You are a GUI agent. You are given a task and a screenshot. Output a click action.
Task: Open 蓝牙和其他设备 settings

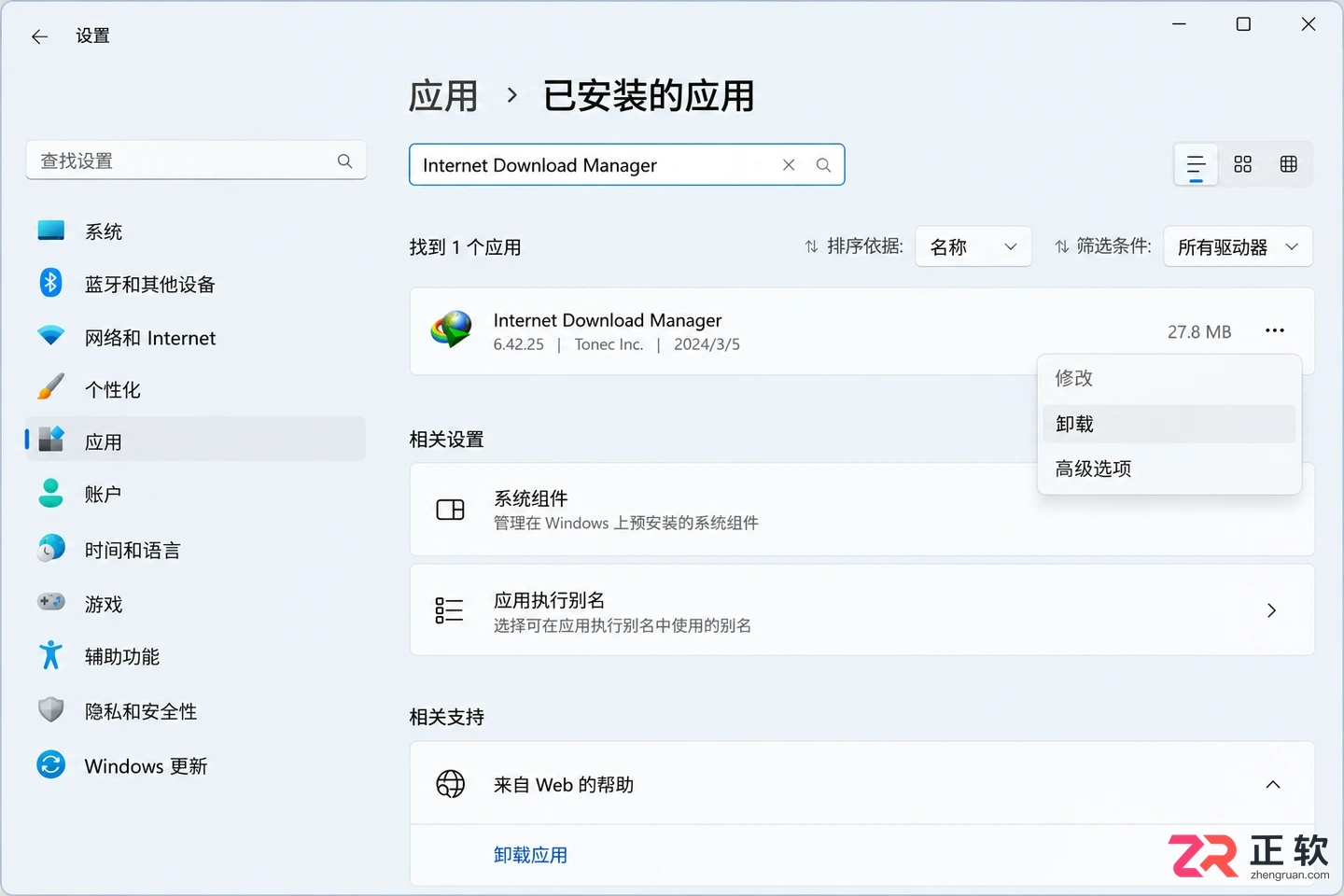pos(195,284)
